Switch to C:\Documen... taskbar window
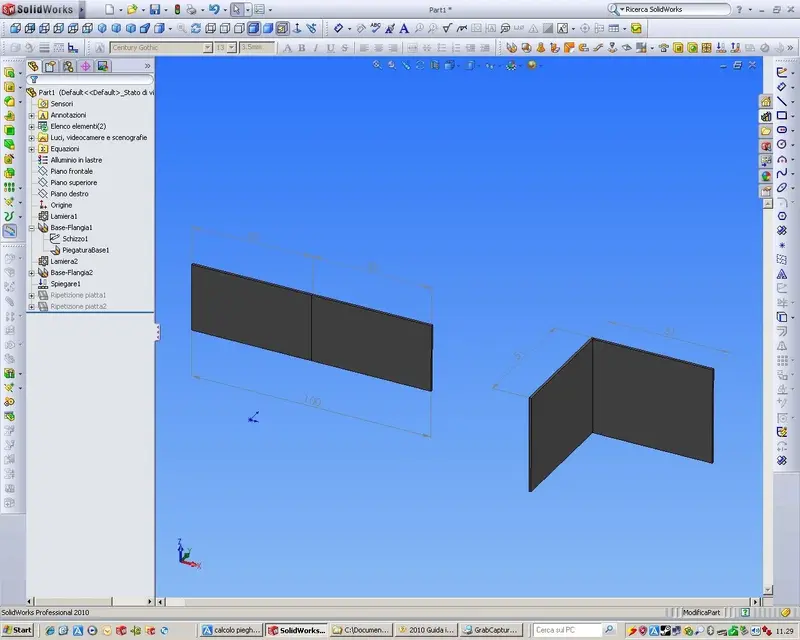Screen dimensions: 800x640 [x=361, y=630]
